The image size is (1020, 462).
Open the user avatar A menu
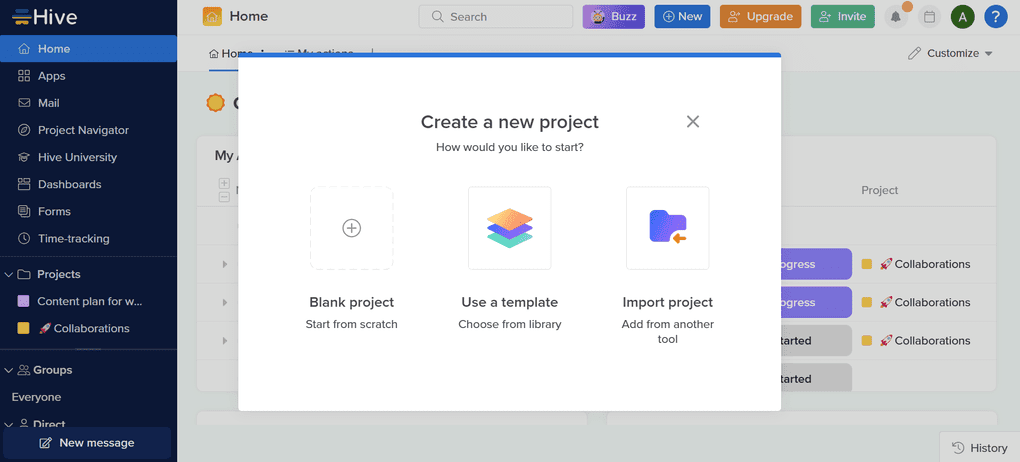click(x=963, y=17)
